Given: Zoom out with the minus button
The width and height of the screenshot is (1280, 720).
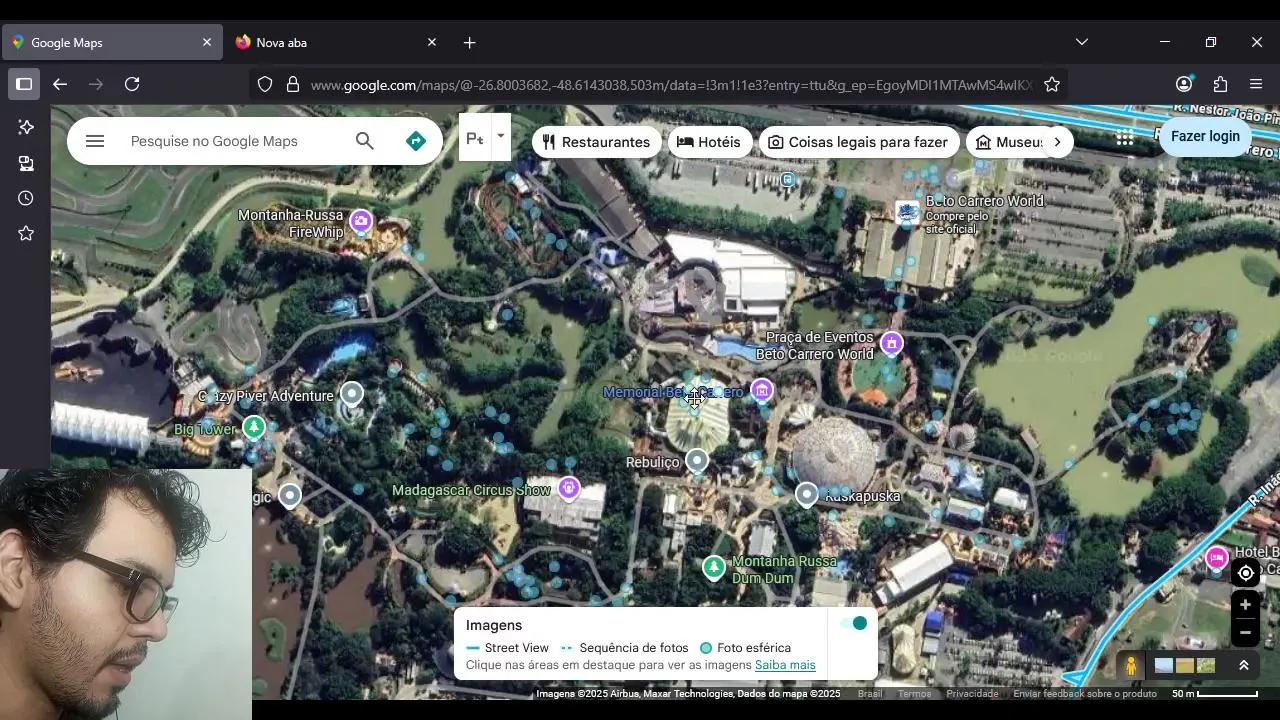Looking at the screenshot, I should 1245,632.
